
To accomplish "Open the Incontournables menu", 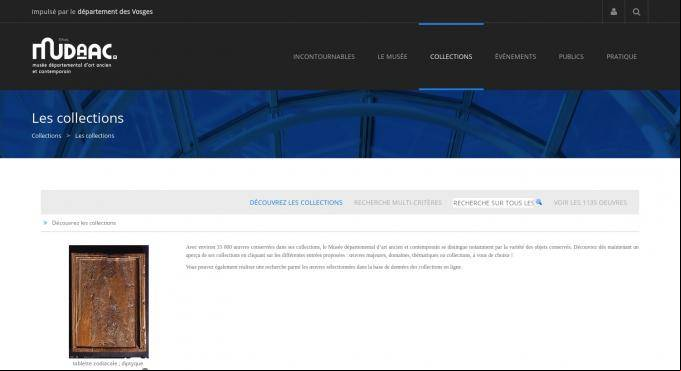I will pyautogui.click(x=324, y=56).
